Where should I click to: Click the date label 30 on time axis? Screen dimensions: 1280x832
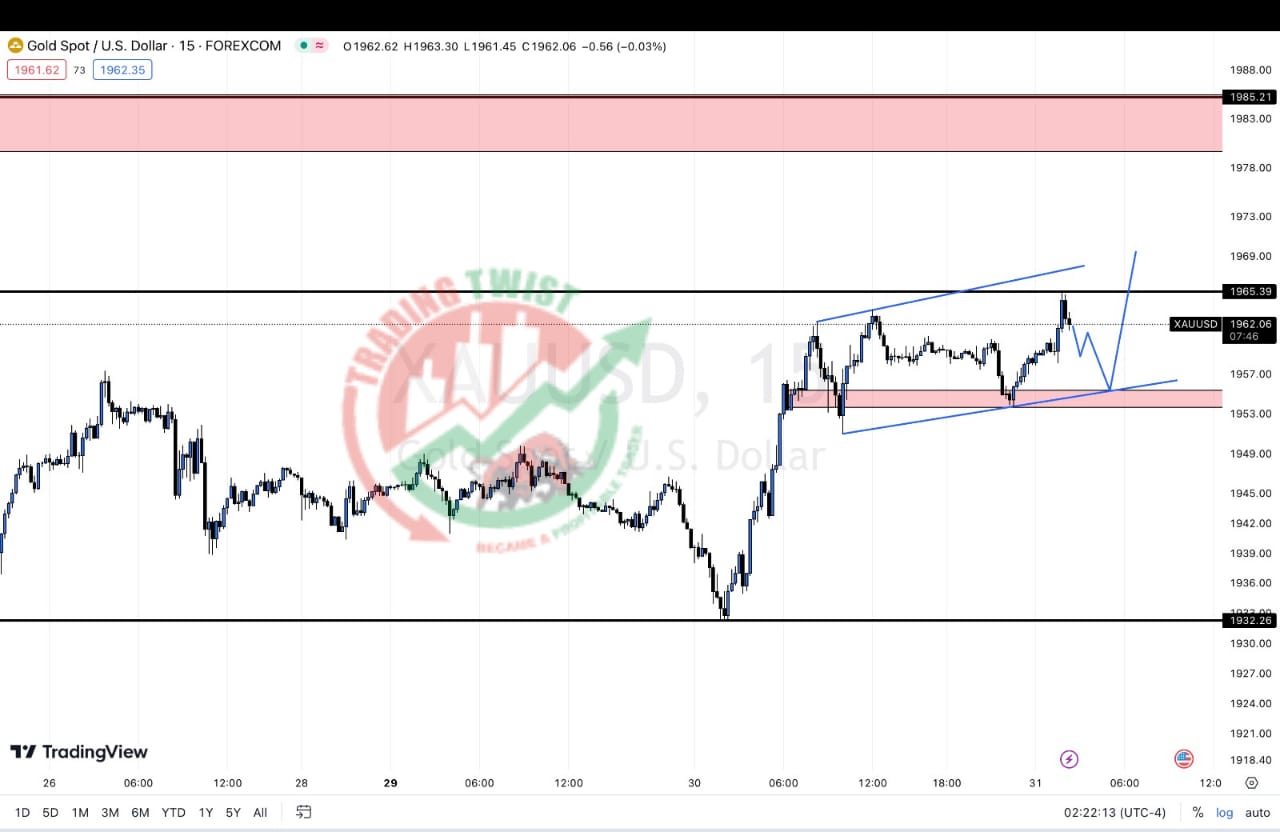(694, 783)
